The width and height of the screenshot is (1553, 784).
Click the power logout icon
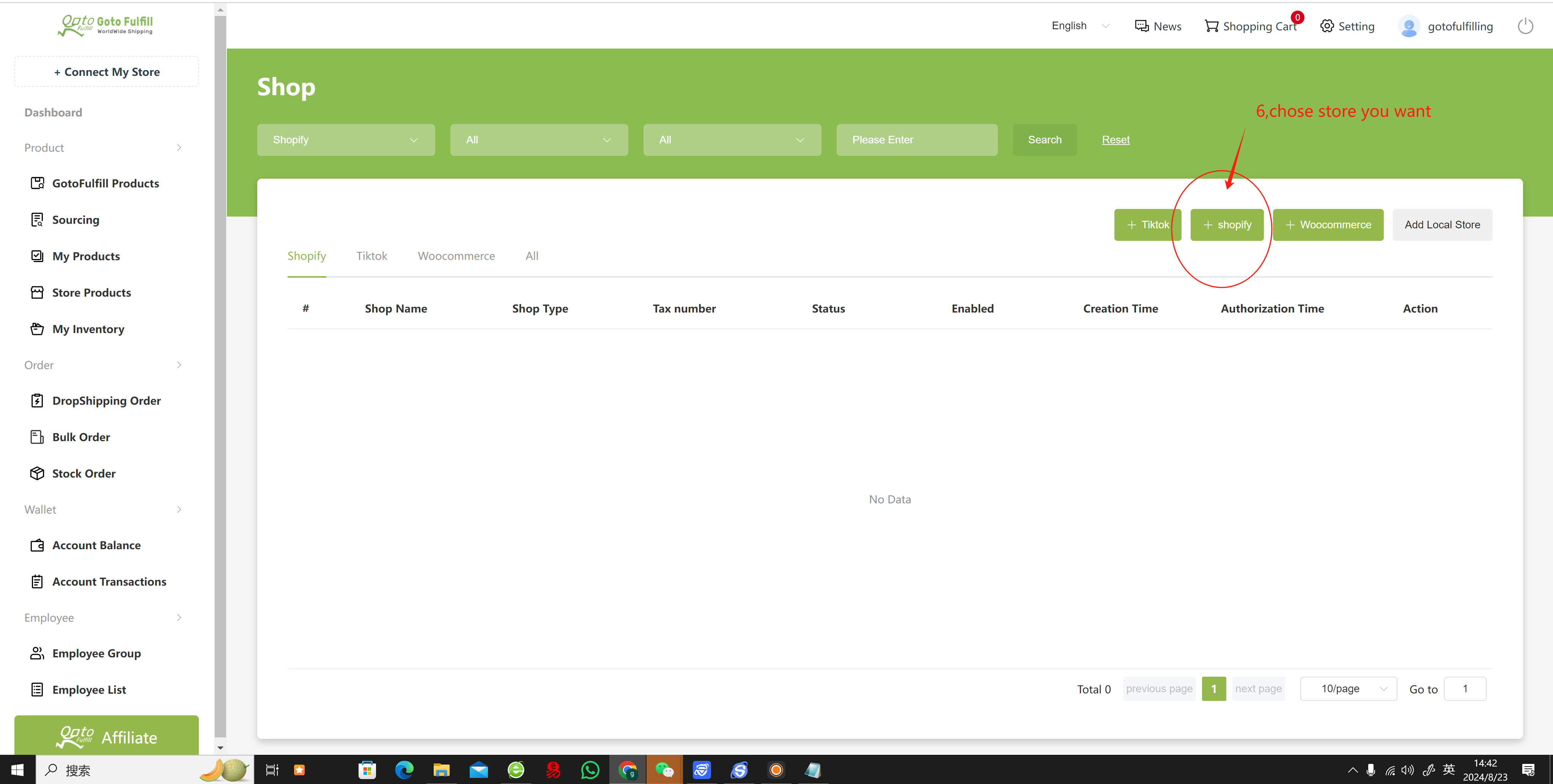click(x=1525, y=26)
